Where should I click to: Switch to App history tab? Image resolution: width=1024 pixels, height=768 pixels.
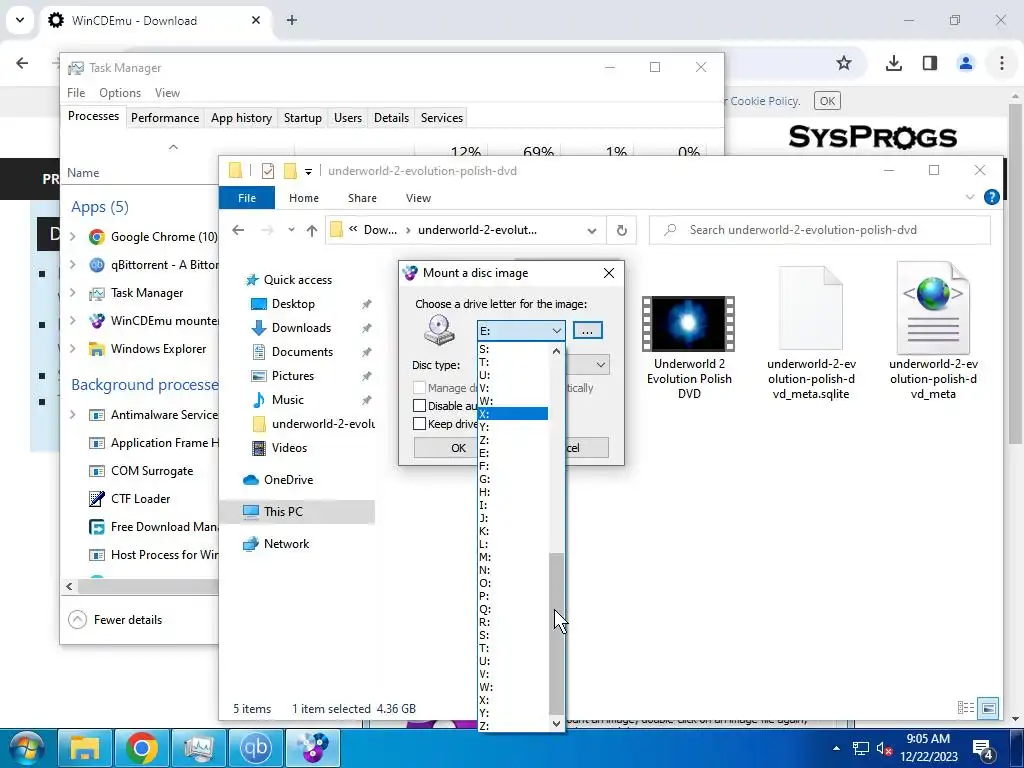(x=241, y=118)
